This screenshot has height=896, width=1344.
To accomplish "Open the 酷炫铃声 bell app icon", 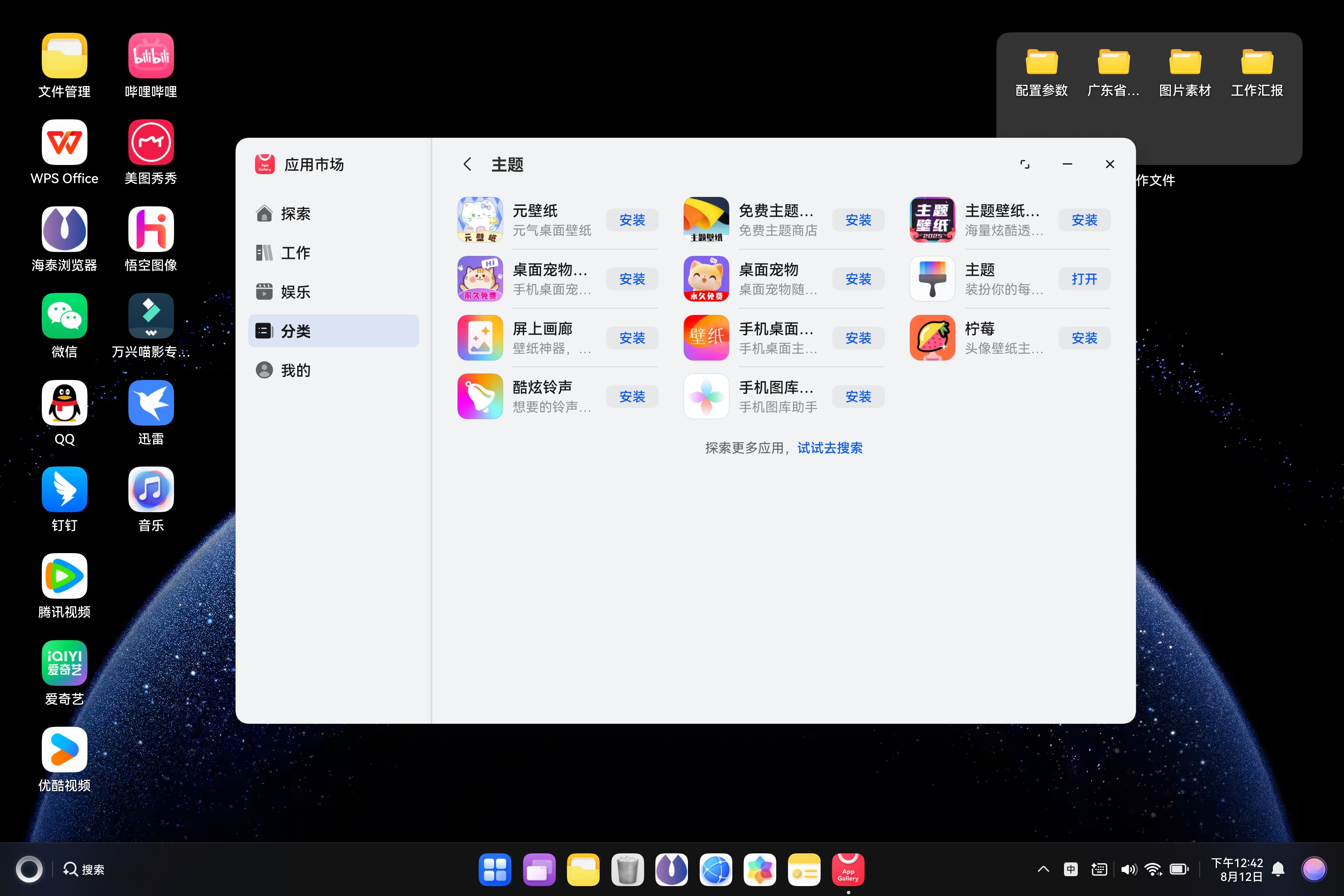I will tap(480, 397).
